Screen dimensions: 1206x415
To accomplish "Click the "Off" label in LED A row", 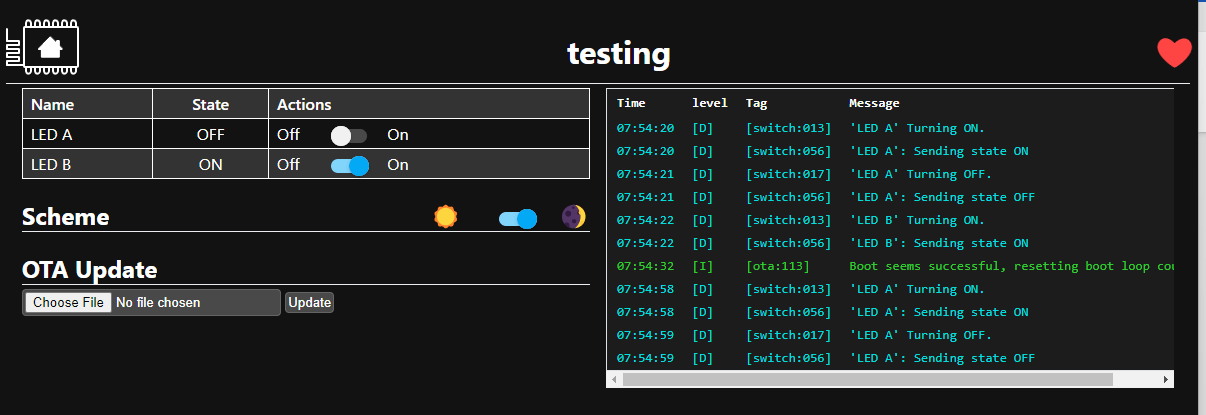I will tap(288, 135).
